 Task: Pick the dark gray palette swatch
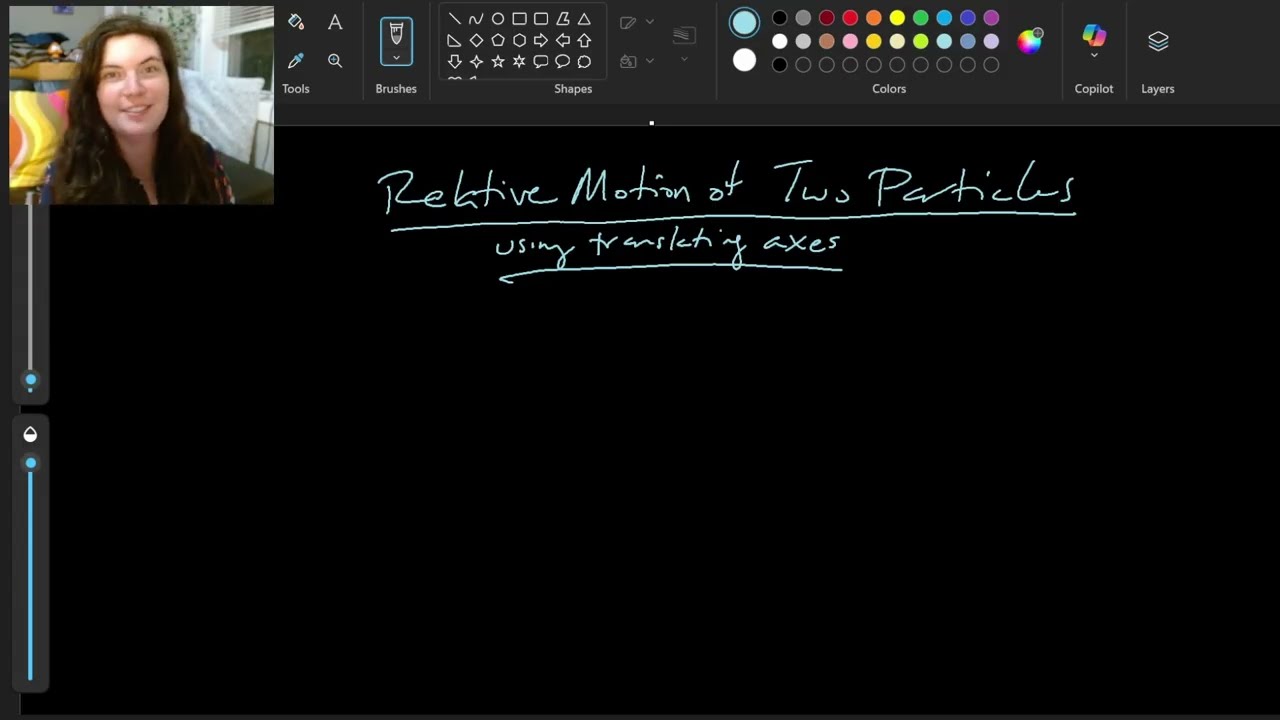pos(803,18)
